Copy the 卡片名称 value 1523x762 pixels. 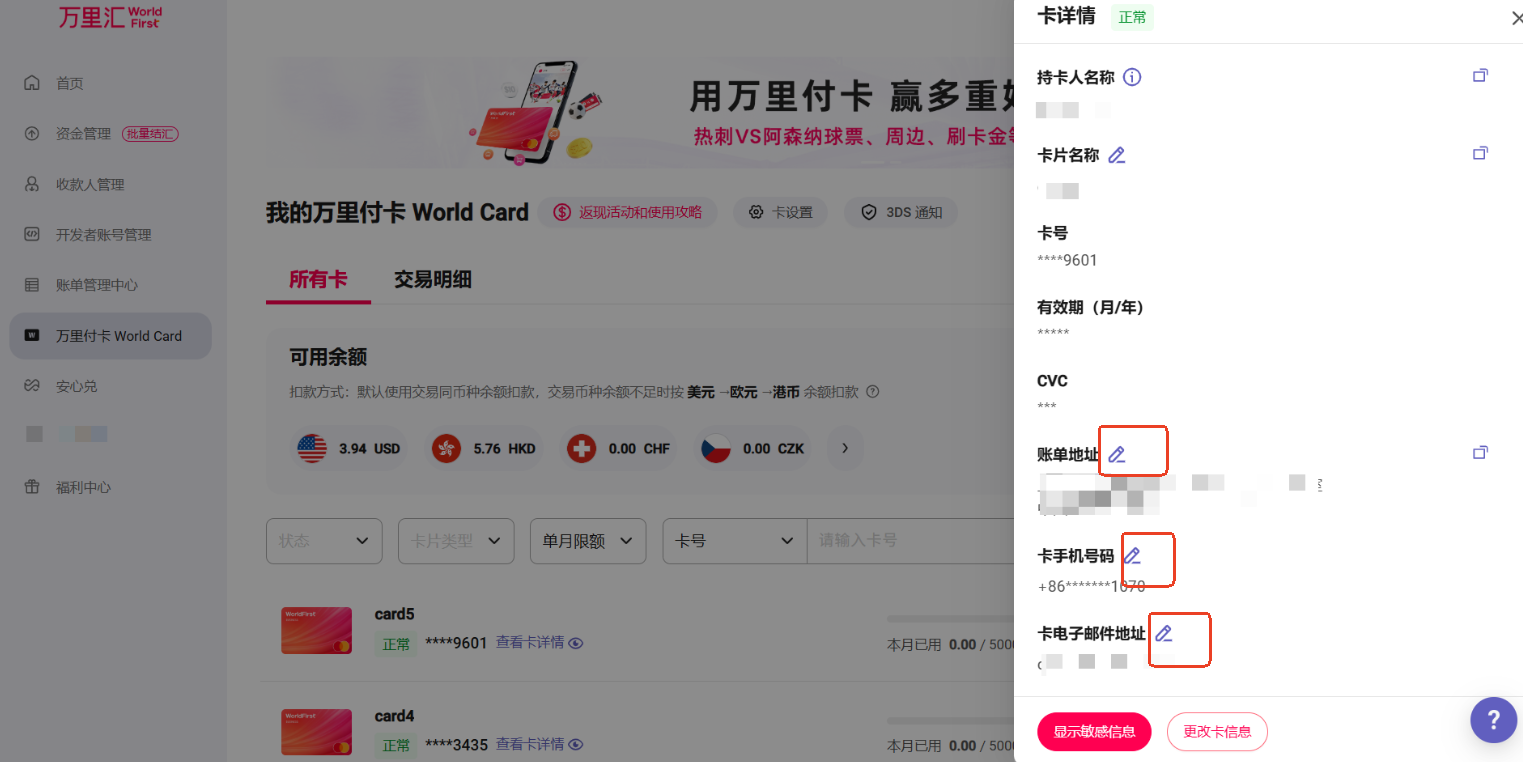point(1480,153)
